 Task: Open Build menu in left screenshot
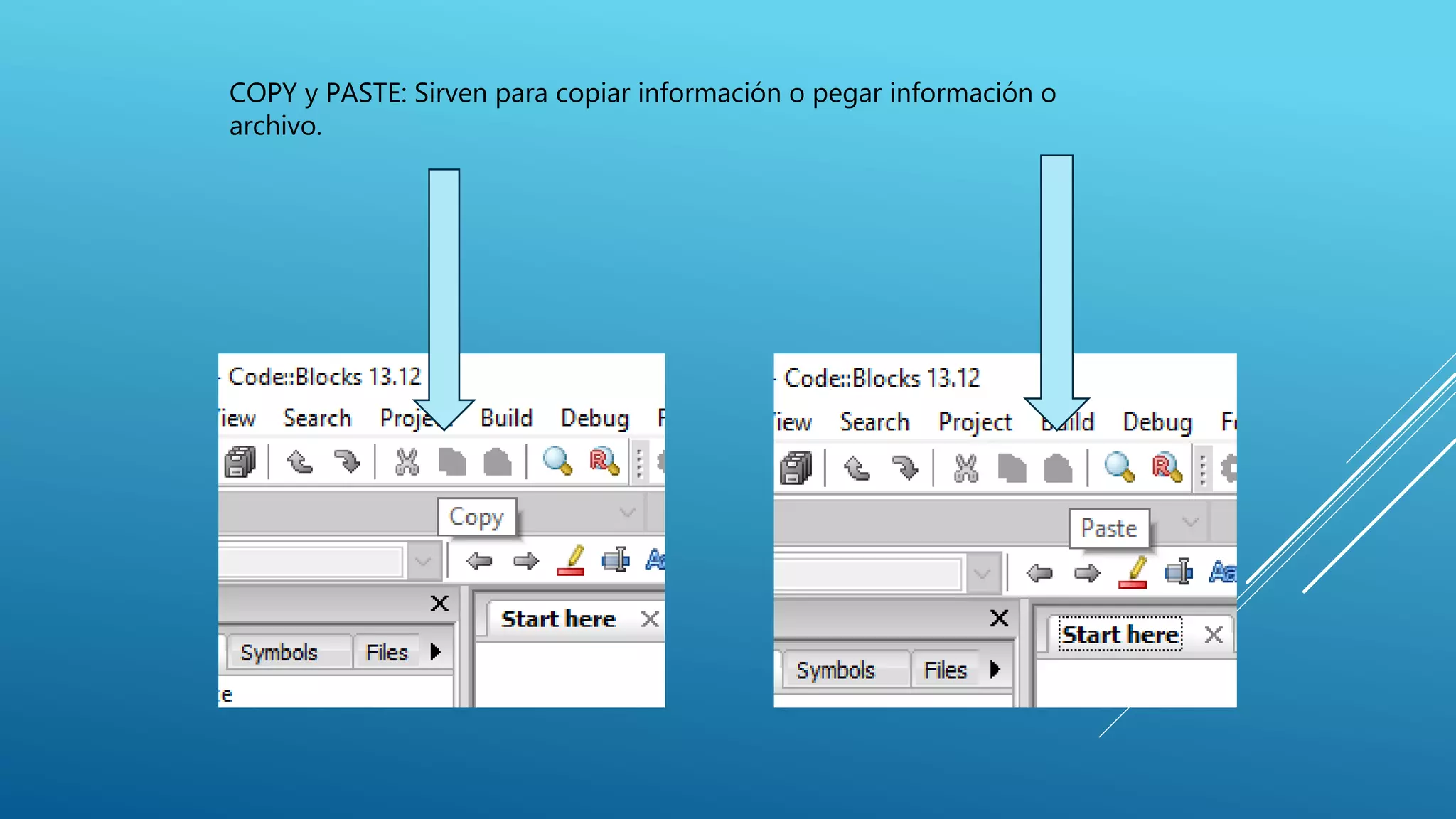click(x=506, y=418)
